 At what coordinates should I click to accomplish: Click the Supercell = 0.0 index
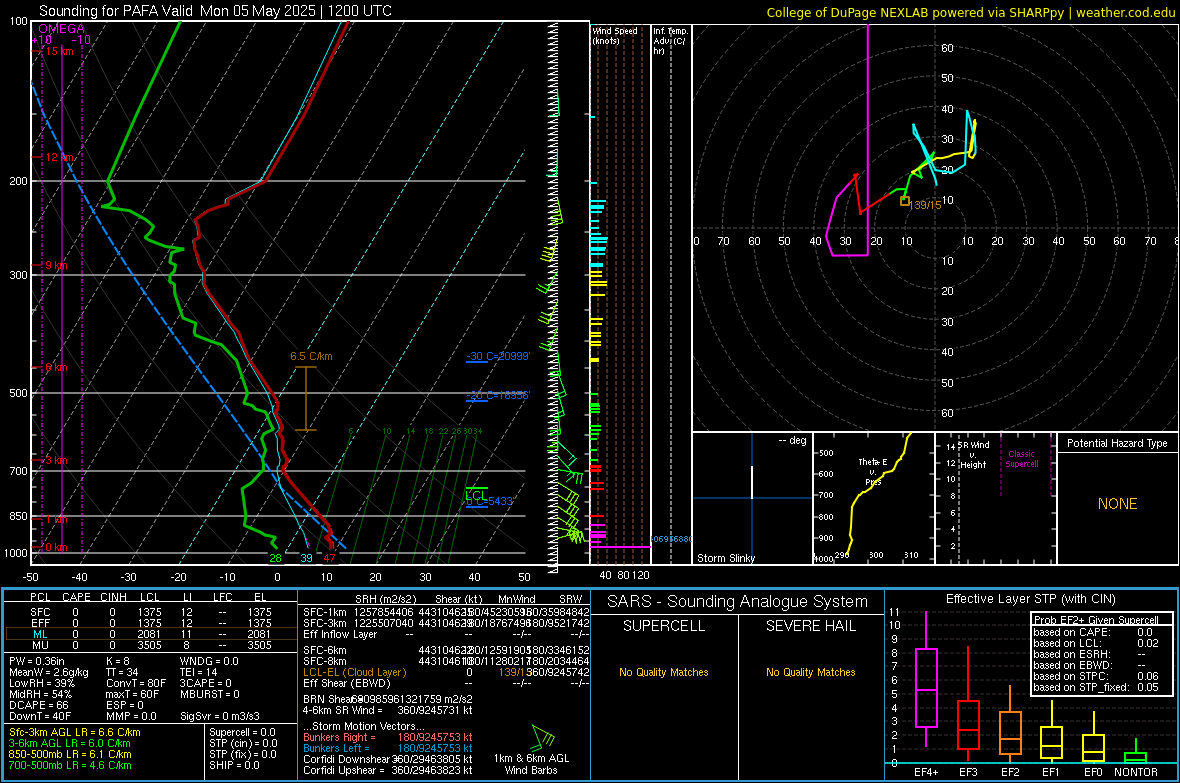pos(242,732)
